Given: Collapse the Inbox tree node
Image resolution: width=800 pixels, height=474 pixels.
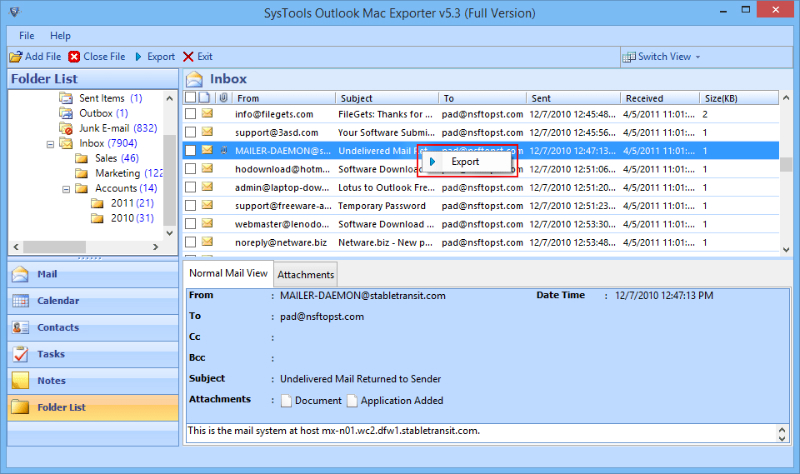Looking at the screenshot, I should (x=50, y=144).
